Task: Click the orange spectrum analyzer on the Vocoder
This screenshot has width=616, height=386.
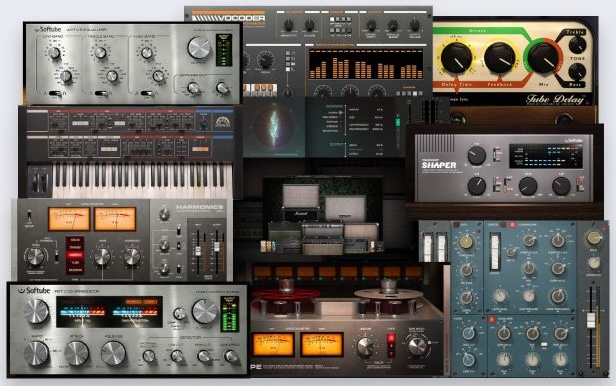Action: pos(366,64)
